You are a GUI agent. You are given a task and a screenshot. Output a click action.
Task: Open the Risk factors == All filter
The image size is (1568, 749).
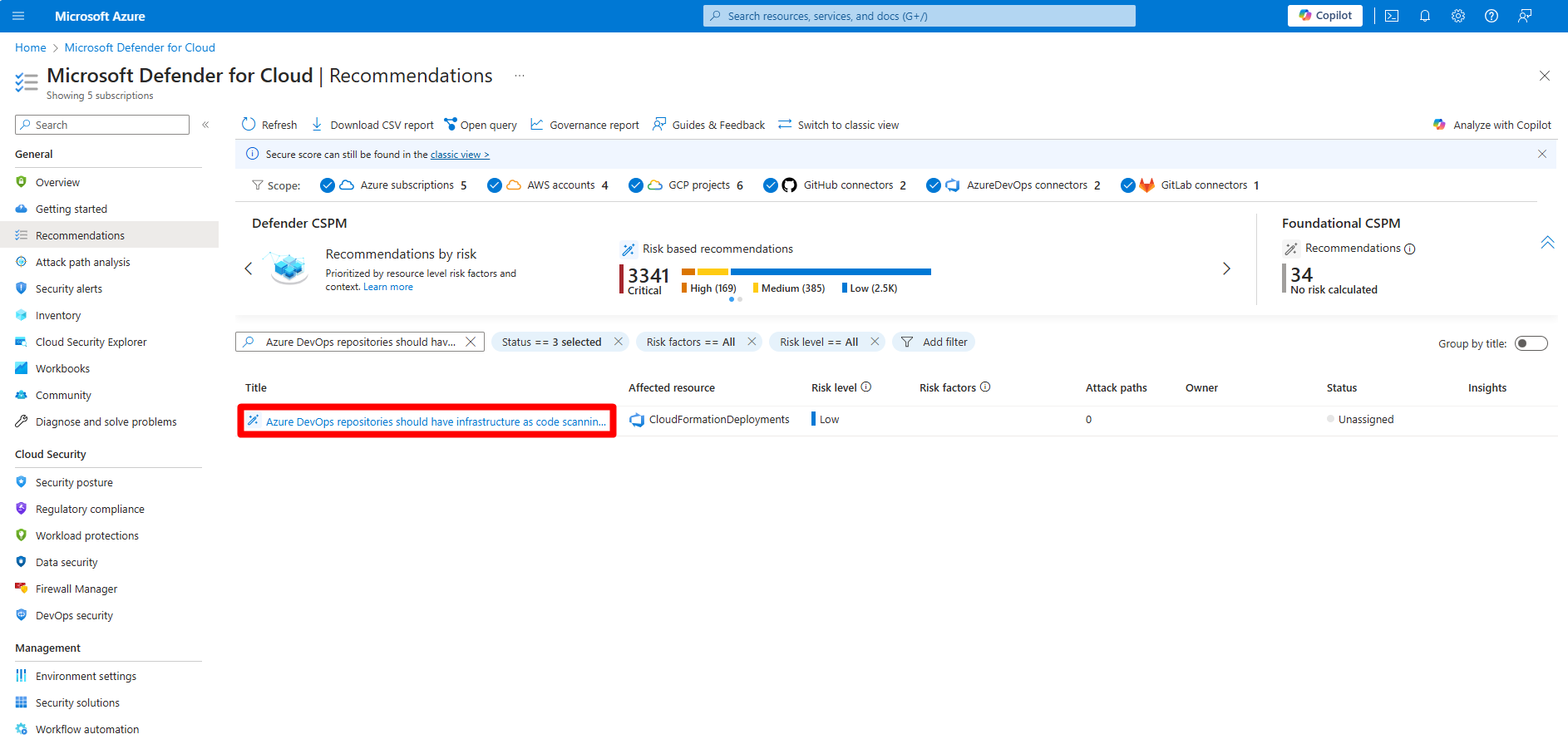(x=691, y=342)
